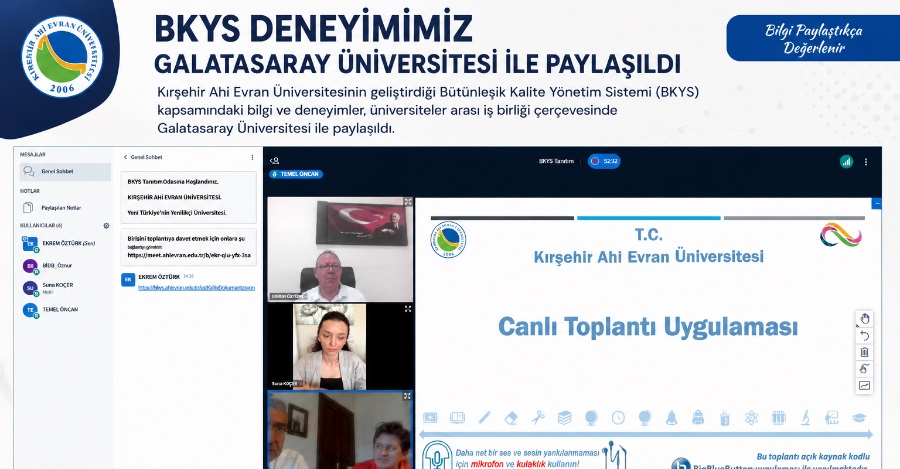Viewport: 900px width, 469px height.
Task: Click the 'Yeni Türkiye'nin Yenilikçi Üniversitesi' welcome line
Action: (x=177, y=212)
